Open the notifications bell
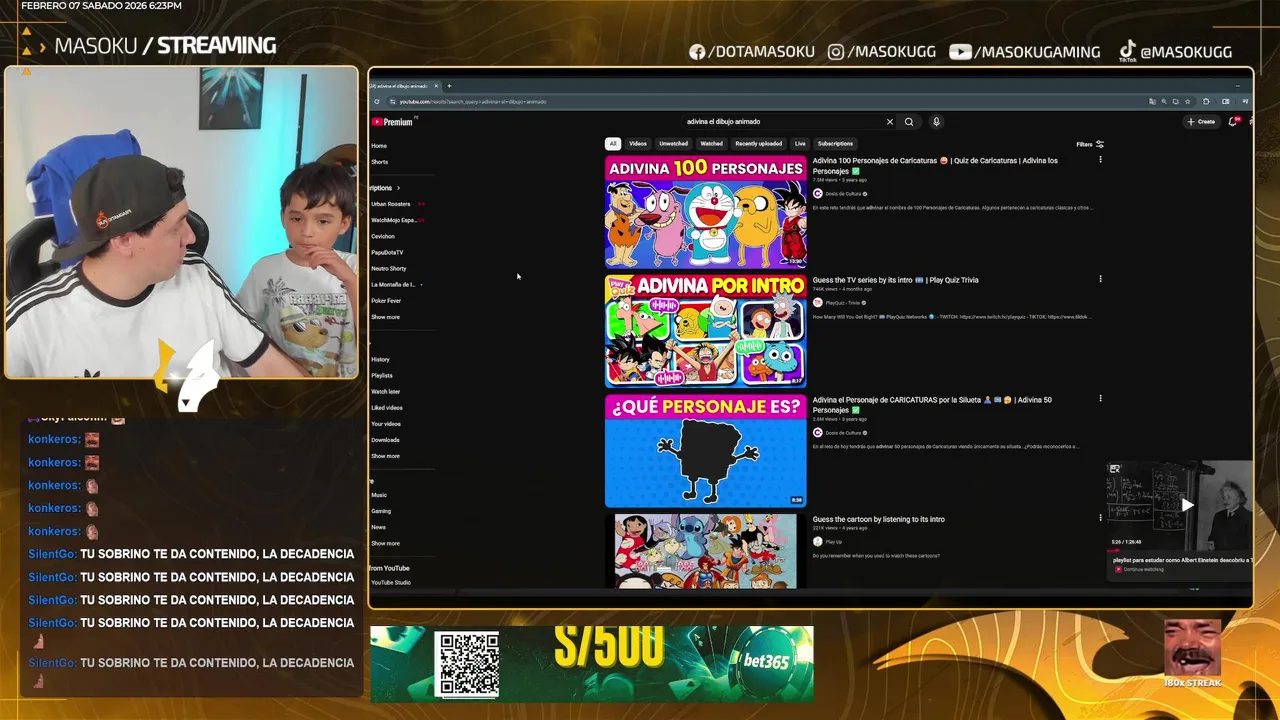Image resolution: width=1280 pixels, height=720 pixels. tap(1233, 122)
